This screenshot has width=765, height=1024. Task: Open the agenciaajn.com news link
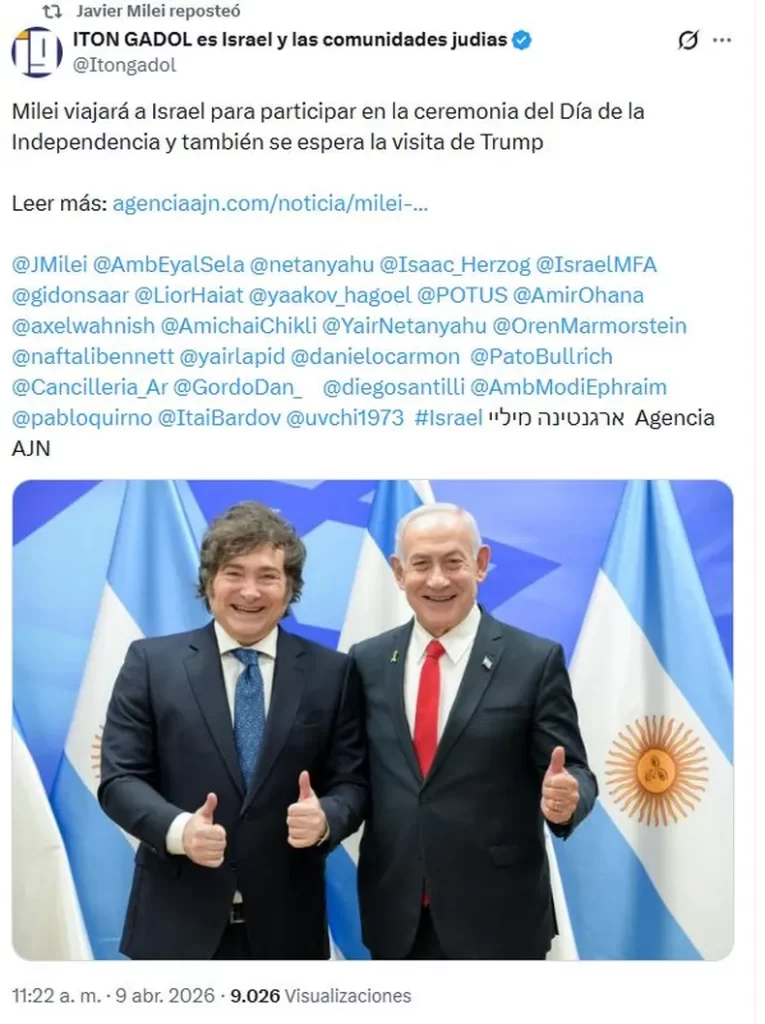coord(270,204)
